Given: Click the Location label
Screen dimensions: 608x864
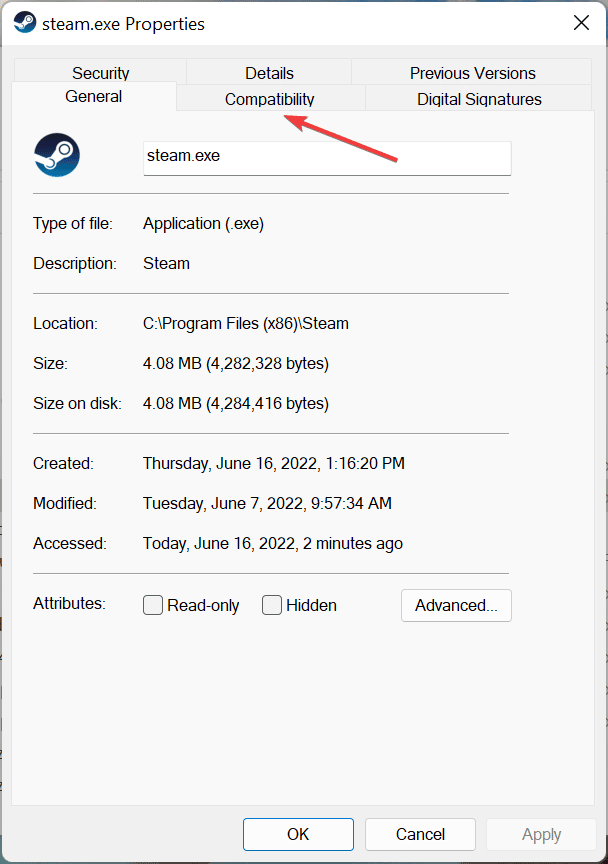Looking at the screenshot, I should pos(66,323).
